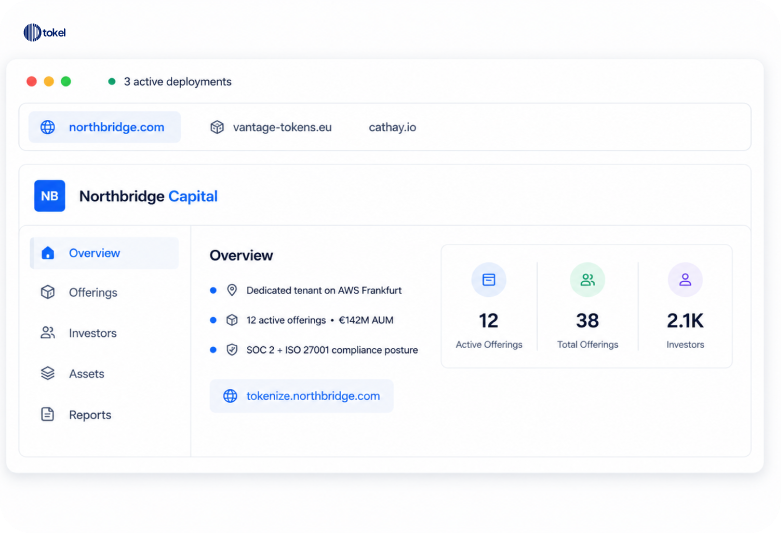Click the green window maximize dot

click(x=66, y=81)
